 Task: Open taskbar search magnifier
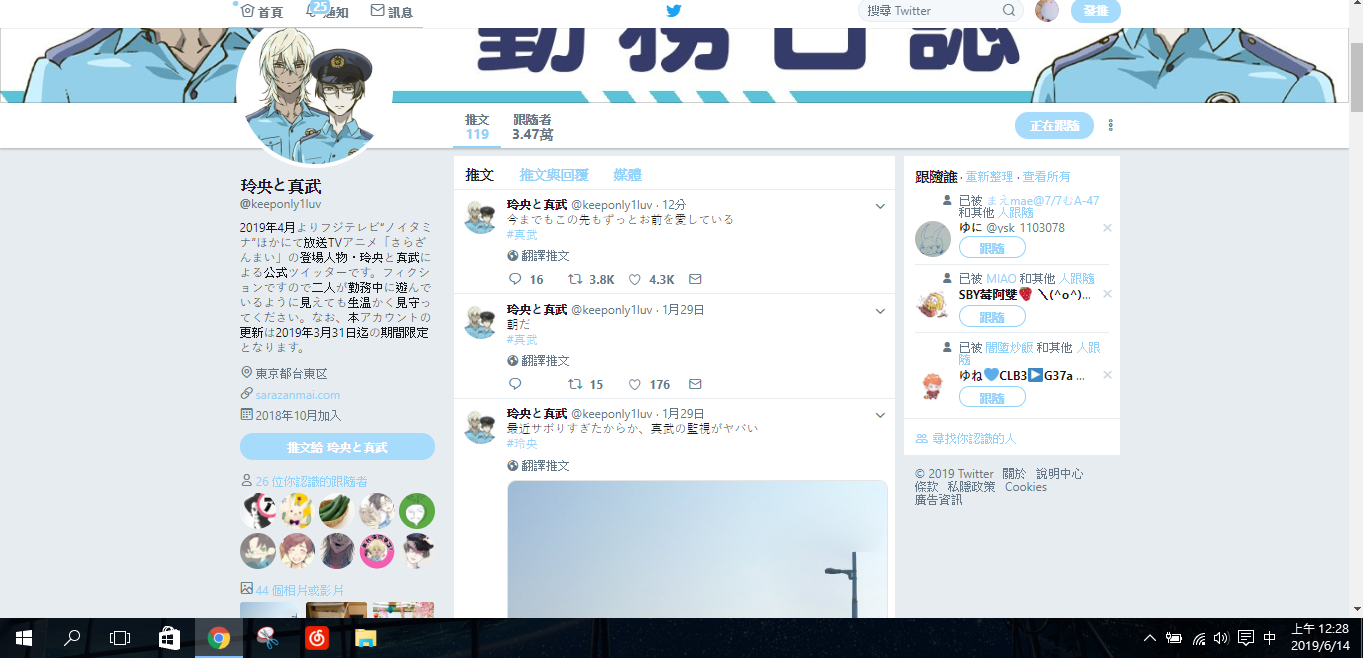point(72,638)
